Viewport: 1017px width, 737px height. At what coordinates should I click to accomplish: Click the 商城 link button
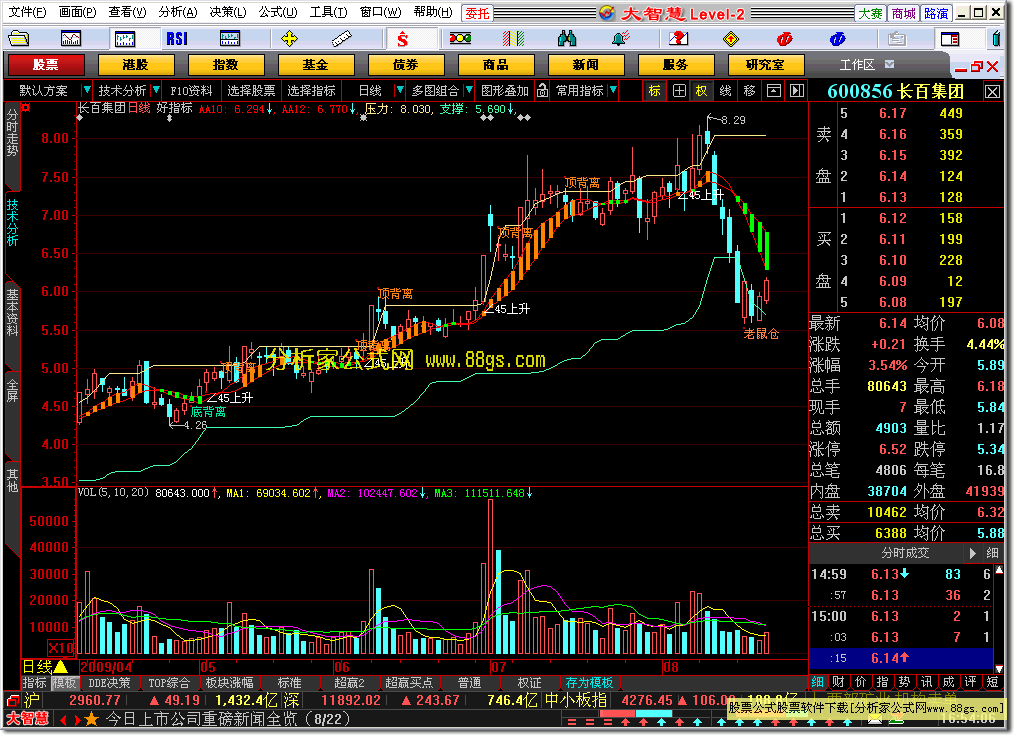coord(903,13)
